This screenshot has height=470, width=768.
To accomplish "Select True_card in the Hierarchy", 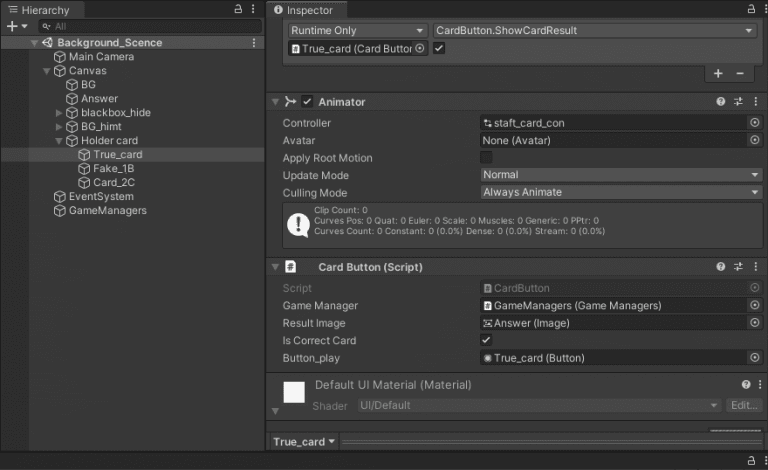I will click(118, 155).
